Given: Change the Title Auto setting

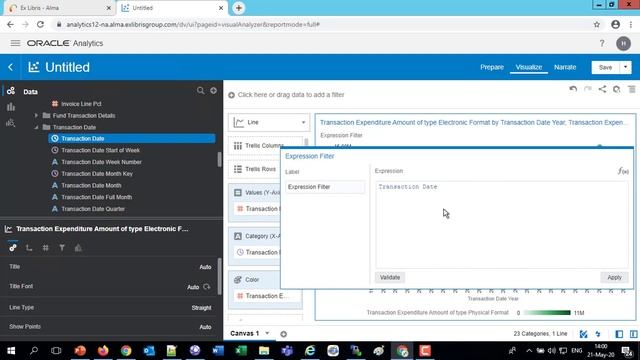Looking at the screenshot, I should 205,267.
